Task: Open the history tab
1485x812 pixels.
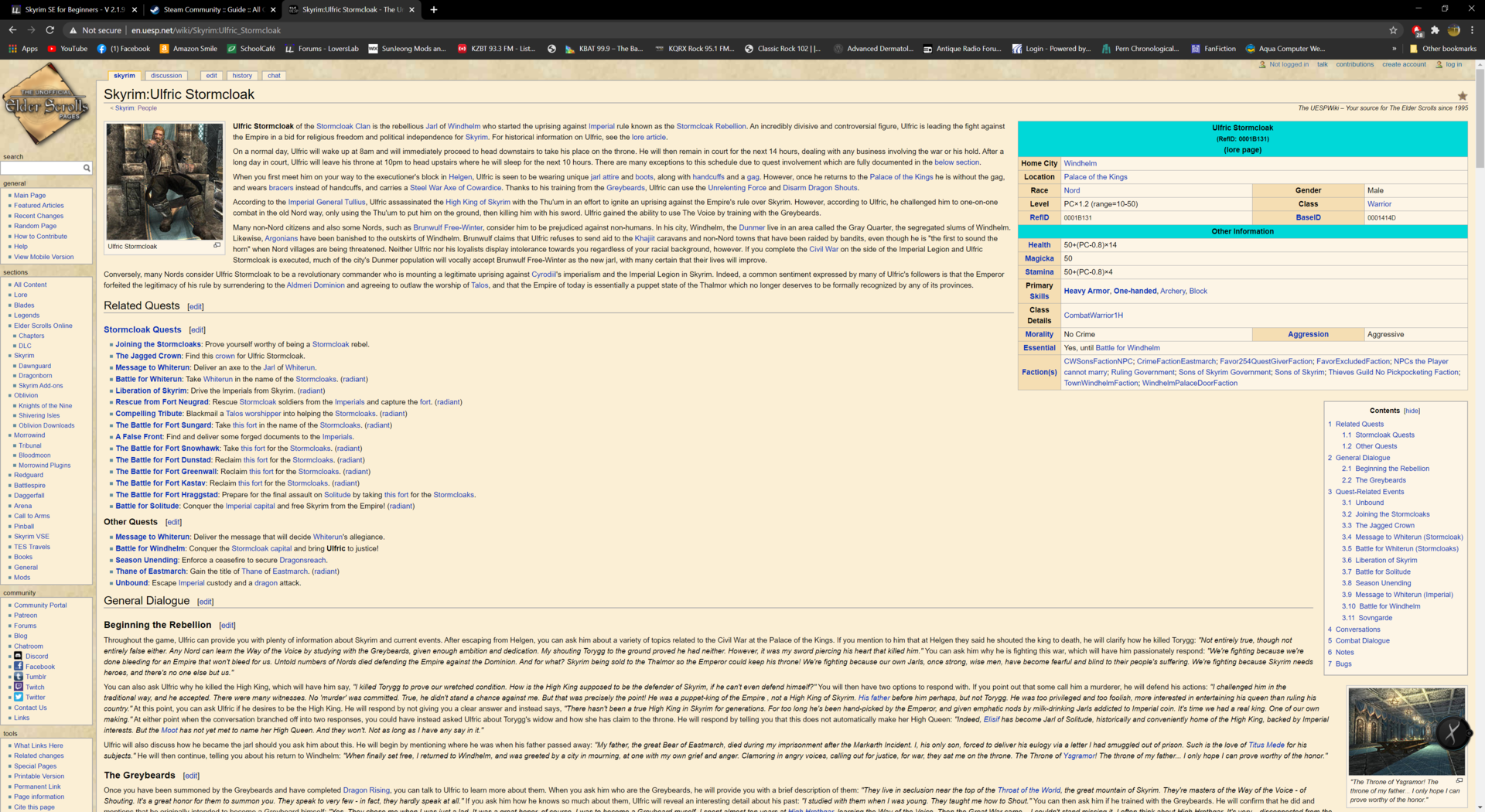Action: 242,76
